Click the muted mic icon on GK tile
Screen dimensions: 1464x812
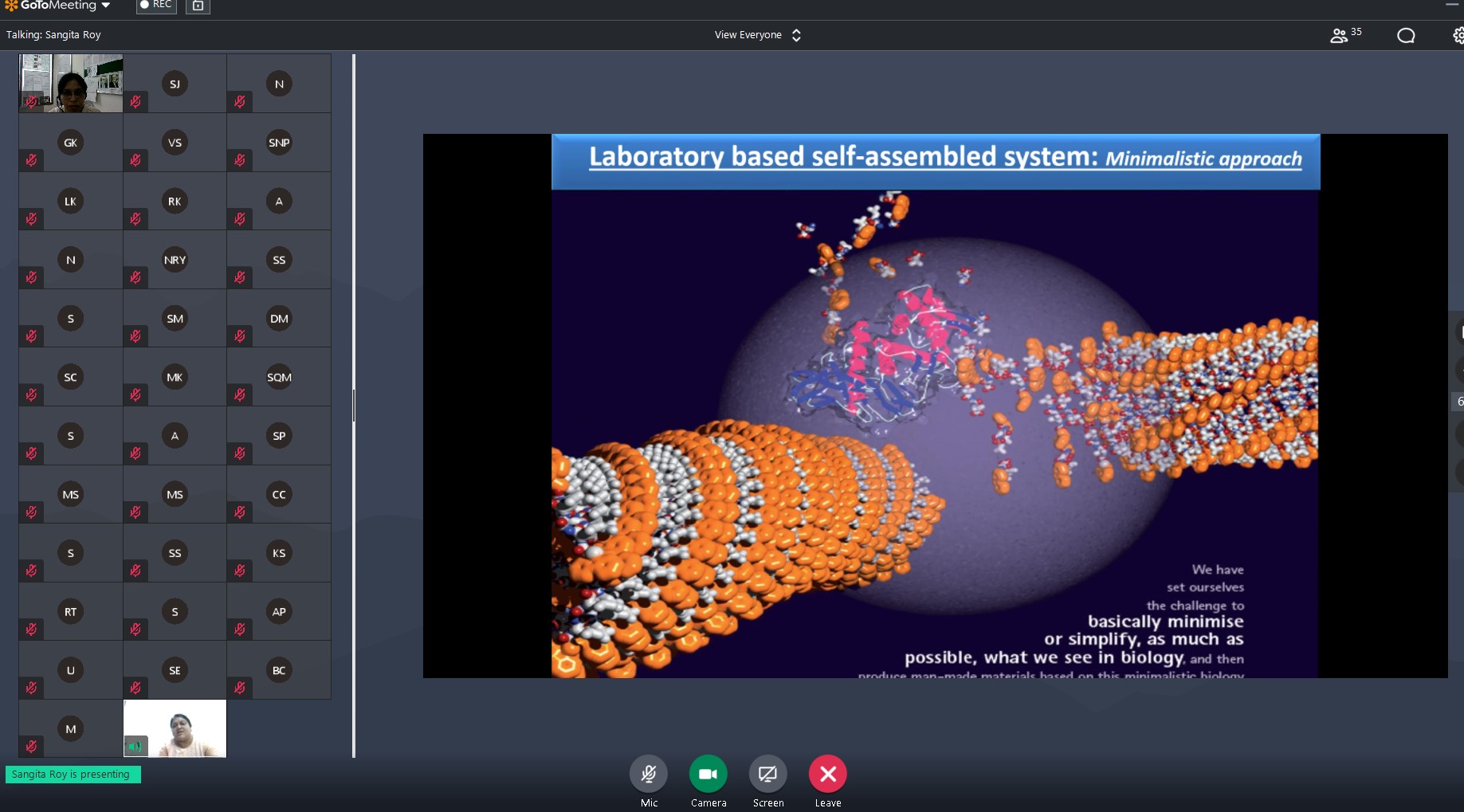tap(31, 160)
